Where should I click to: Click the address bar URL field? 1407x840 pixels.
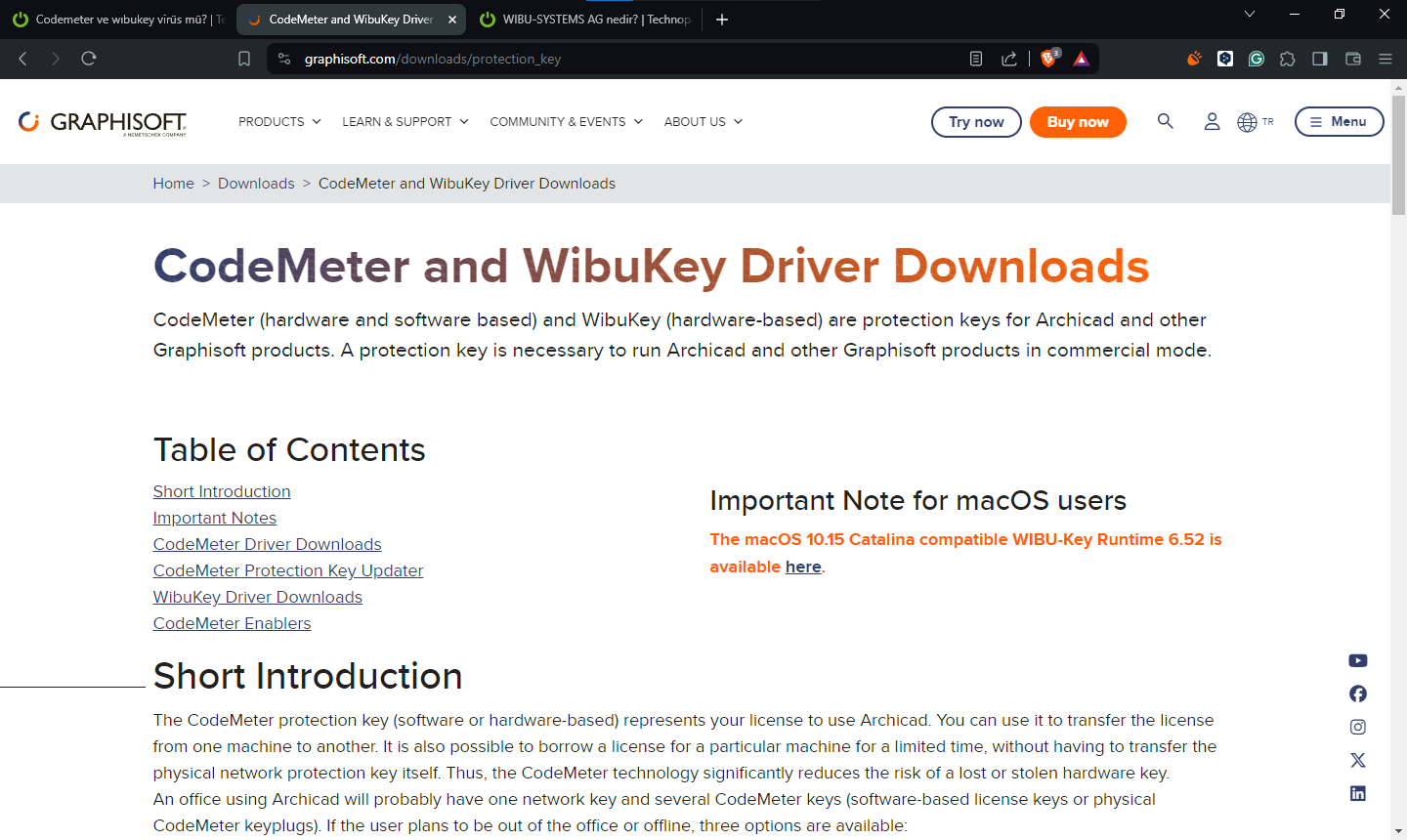coord(625,59)
